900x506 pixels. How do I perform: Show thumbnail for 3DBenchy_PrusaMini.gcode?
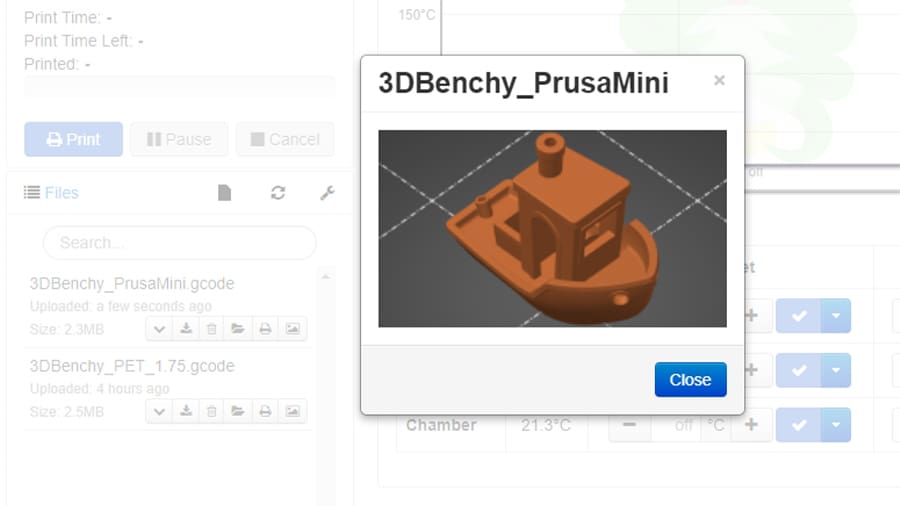pos(293,329)
